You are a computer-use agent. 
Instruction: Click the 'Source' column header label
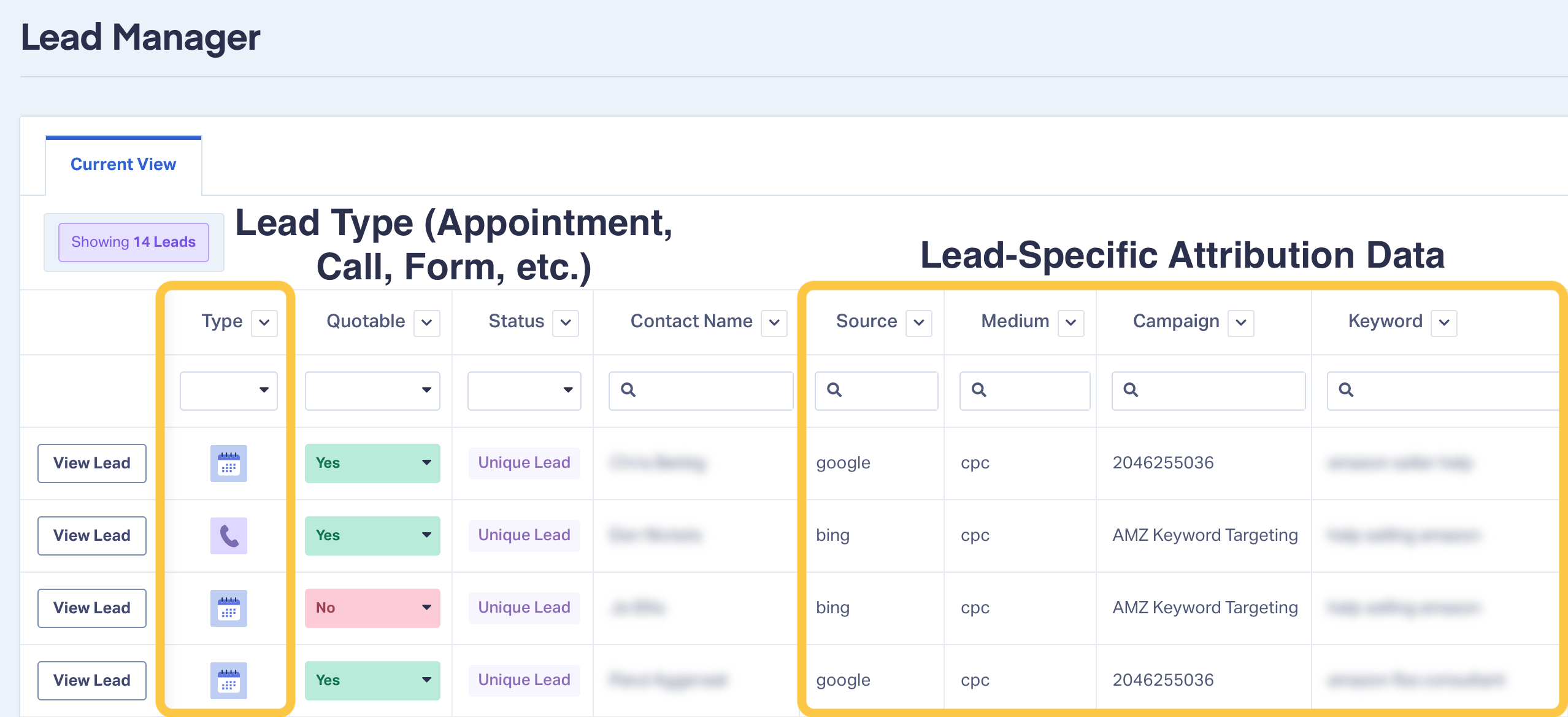coord(866,322)
